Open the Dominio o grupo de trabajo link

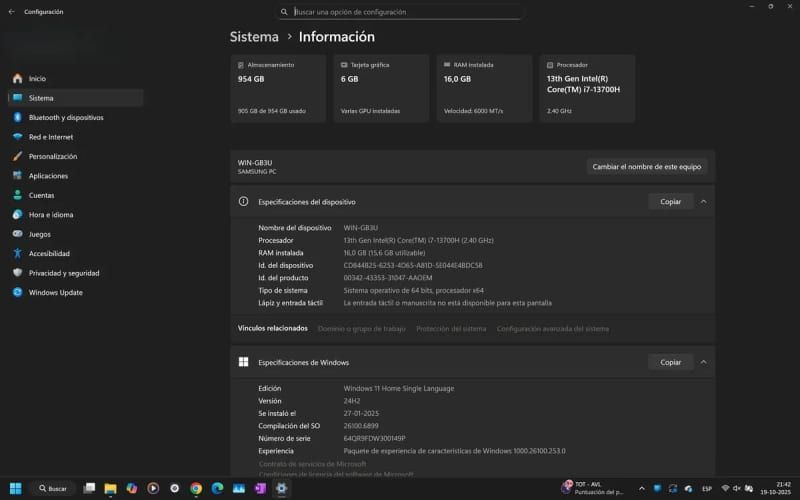pyautogui.click(x=362, y=329)
